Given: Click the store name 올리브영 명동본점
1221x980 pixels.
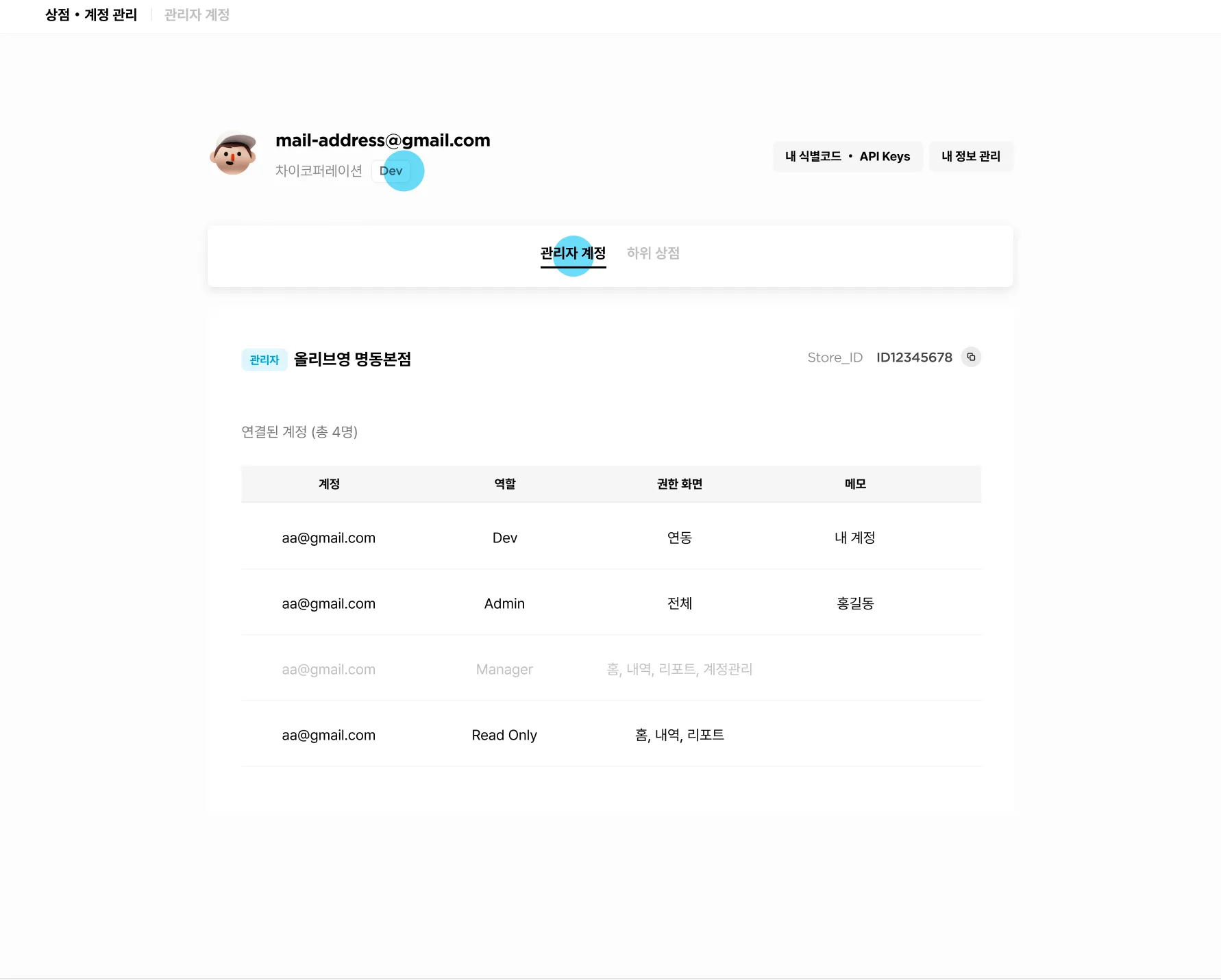Looking at the screenshot, I should click(x=353, y=360).
